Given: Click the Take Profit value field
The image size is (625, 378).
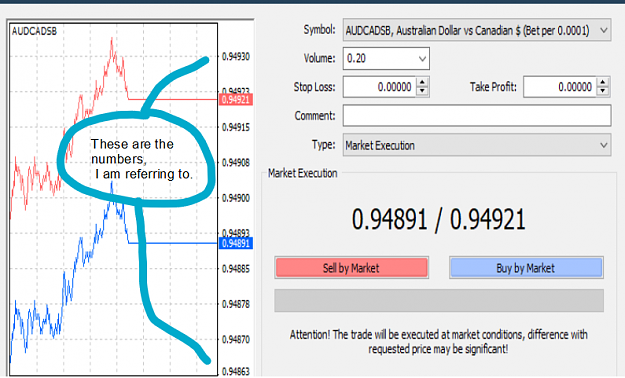Looking at the screenshot, I should tap(560, 87).
